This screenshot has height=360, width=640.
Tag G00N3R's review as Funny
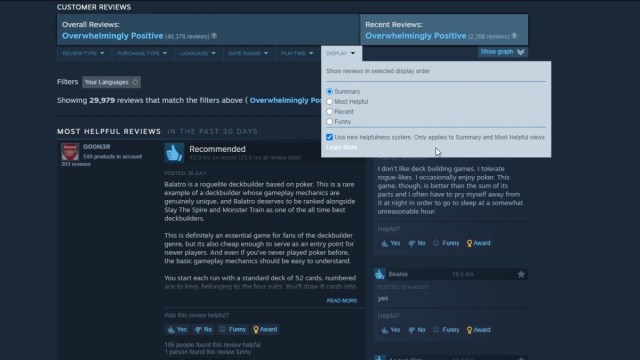233,329
